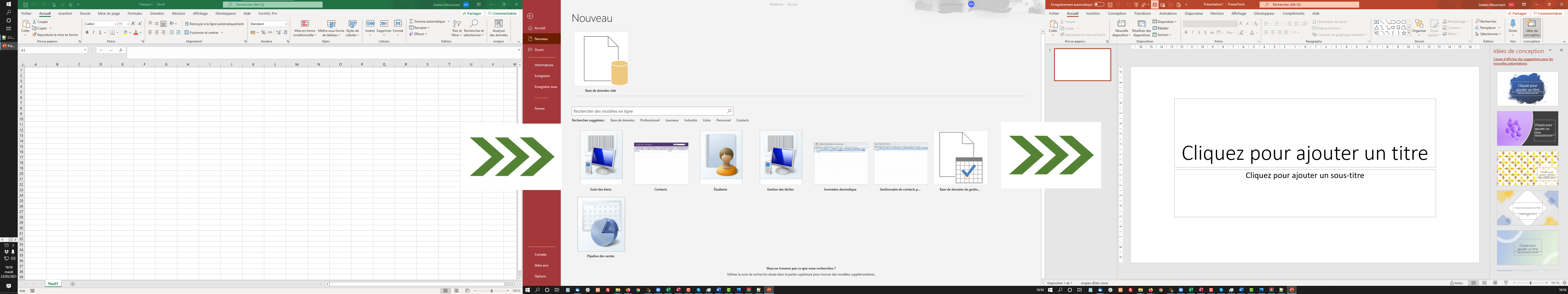Image resolution: width=1568 pixels, height=294 pixels.
Task: Expand the formula bar in Excel
Action: (x=519, y=50)
